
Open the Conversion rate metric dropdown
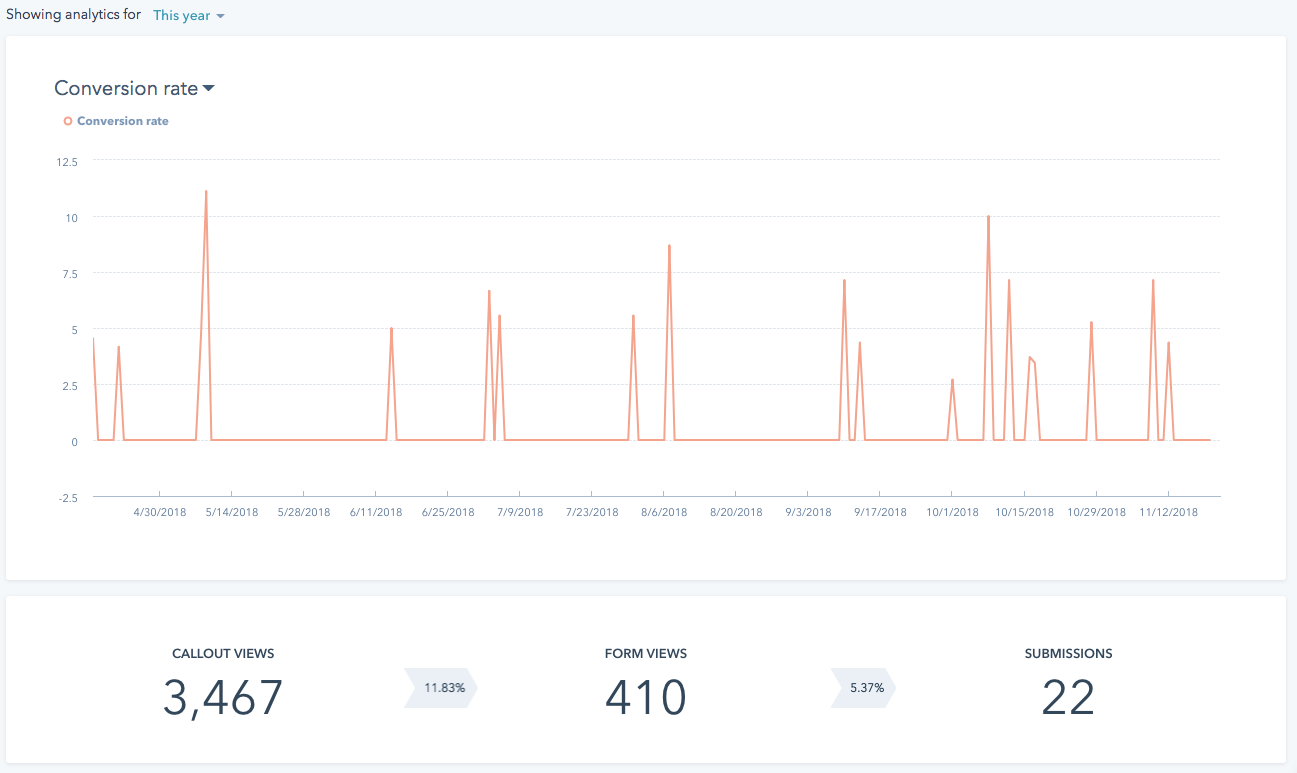(135, 88)
